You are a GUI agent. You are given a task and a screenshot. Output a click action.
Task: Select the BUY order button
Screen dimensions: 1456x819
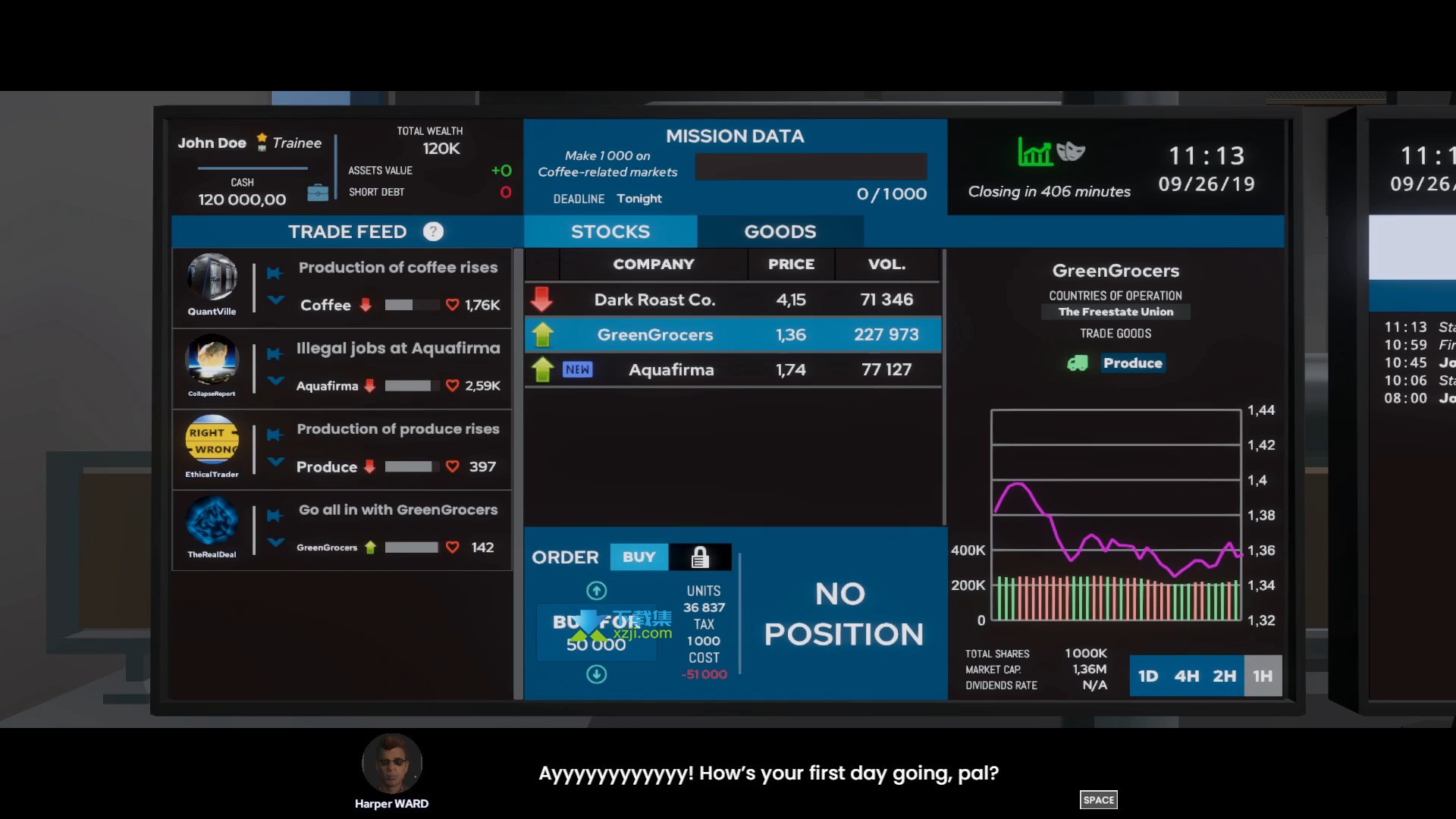(639, 557)
